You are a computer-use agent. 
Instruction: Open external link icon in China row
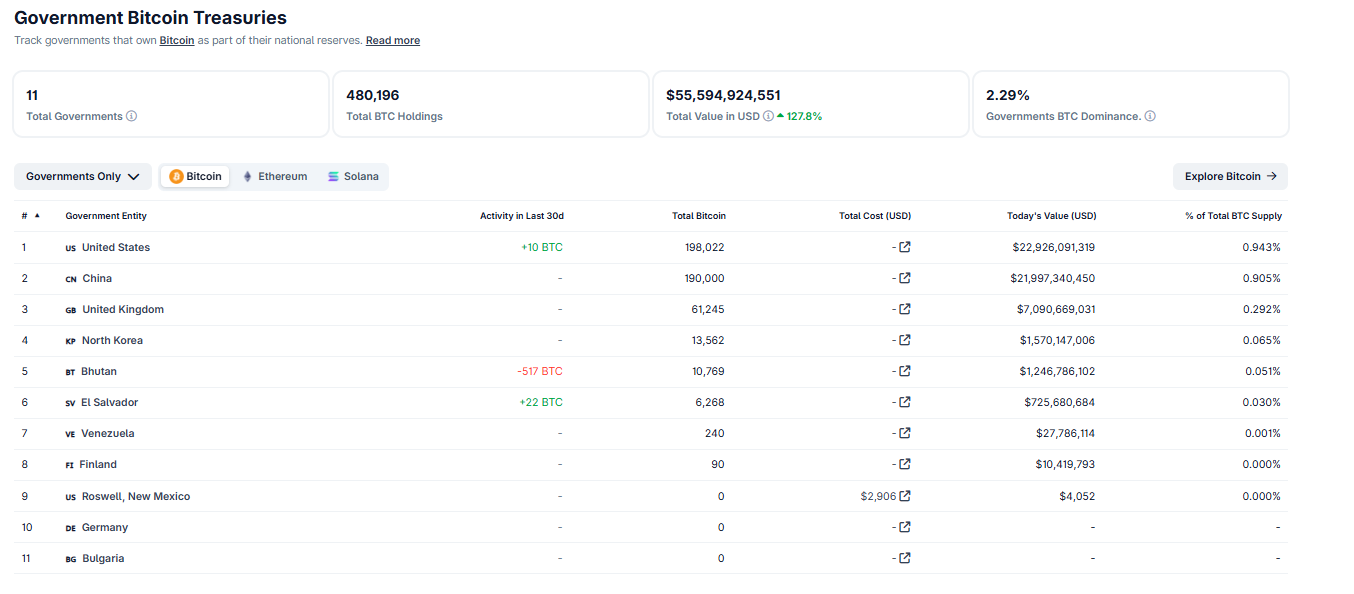[905, 278]
